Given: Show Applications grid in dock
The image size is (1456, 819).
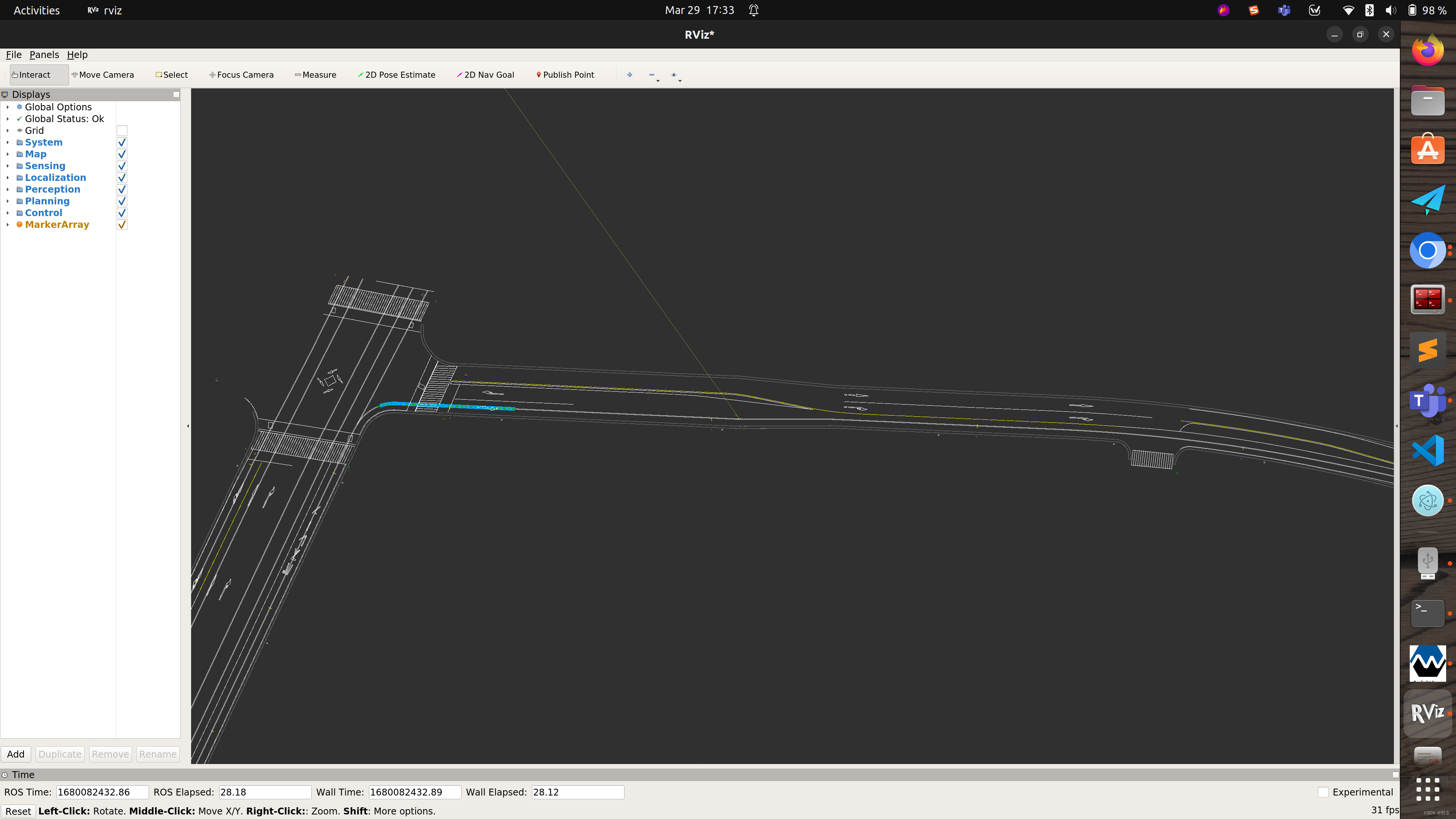Looking at the screenshot, I should tap(1428, 789).
